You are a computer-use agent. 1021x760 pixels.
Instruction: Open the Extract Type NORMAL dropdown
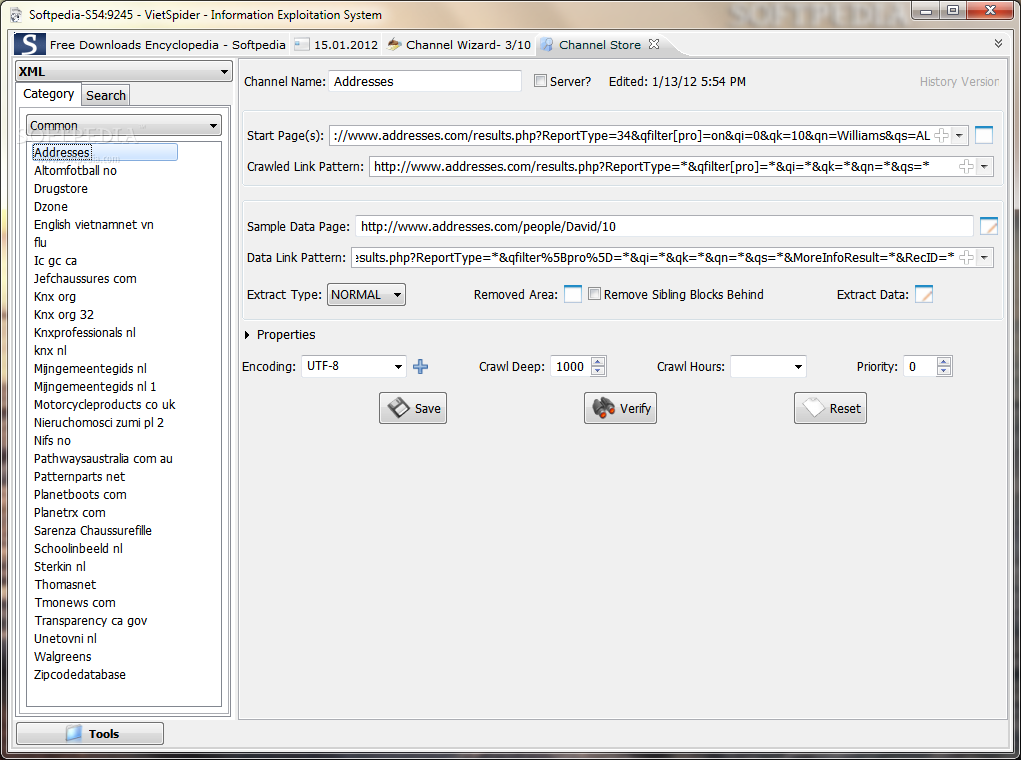(366, 294)
